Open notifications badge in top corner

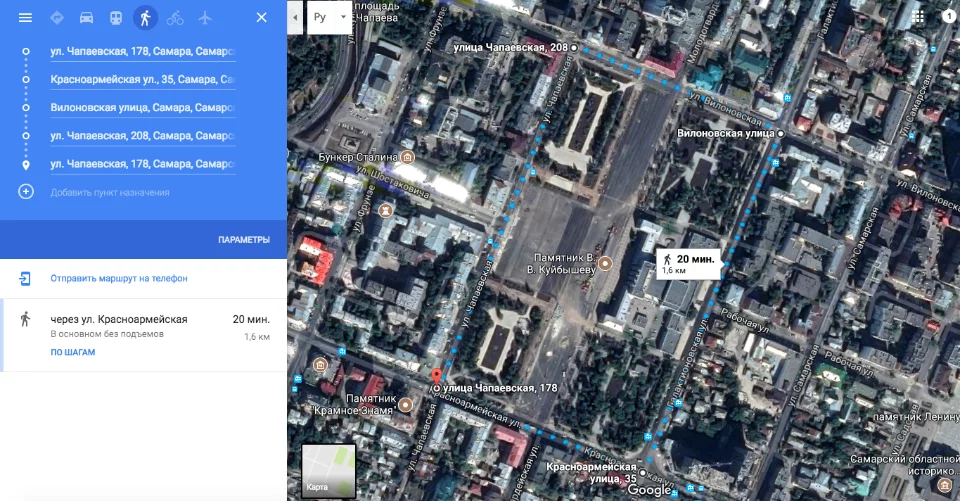point(950,17)
